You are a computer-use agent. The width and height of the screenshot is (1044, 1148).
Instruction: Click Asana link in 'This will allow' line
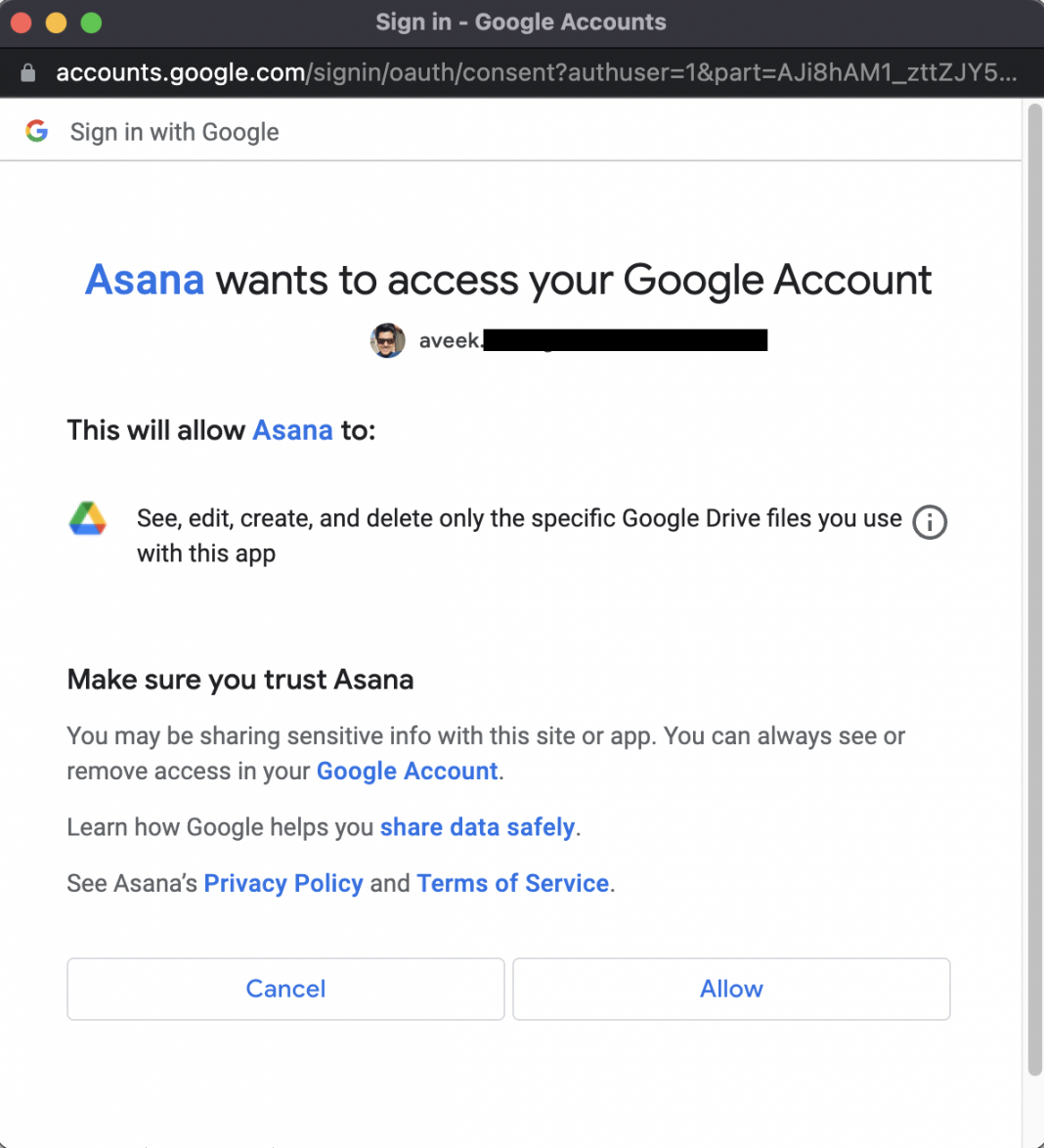tap(292, 430)
